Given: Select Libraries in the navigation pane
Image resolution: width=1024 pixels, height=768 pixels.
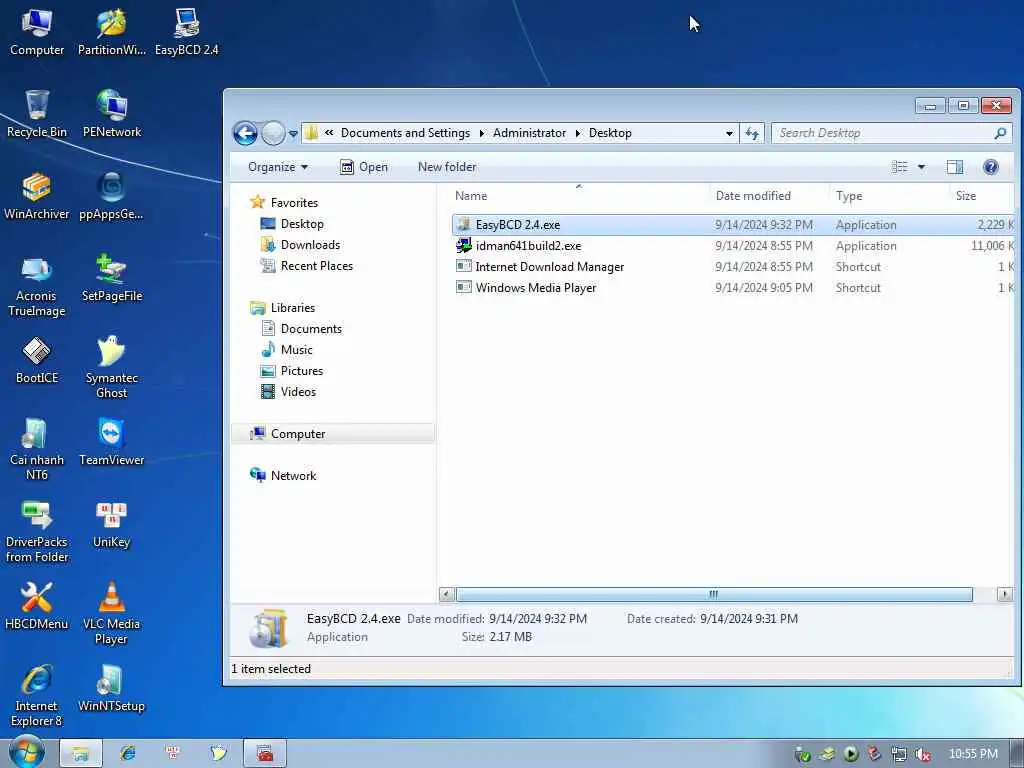Looking at the screenshot, I should pyautogui.click(x=293, y=308).
